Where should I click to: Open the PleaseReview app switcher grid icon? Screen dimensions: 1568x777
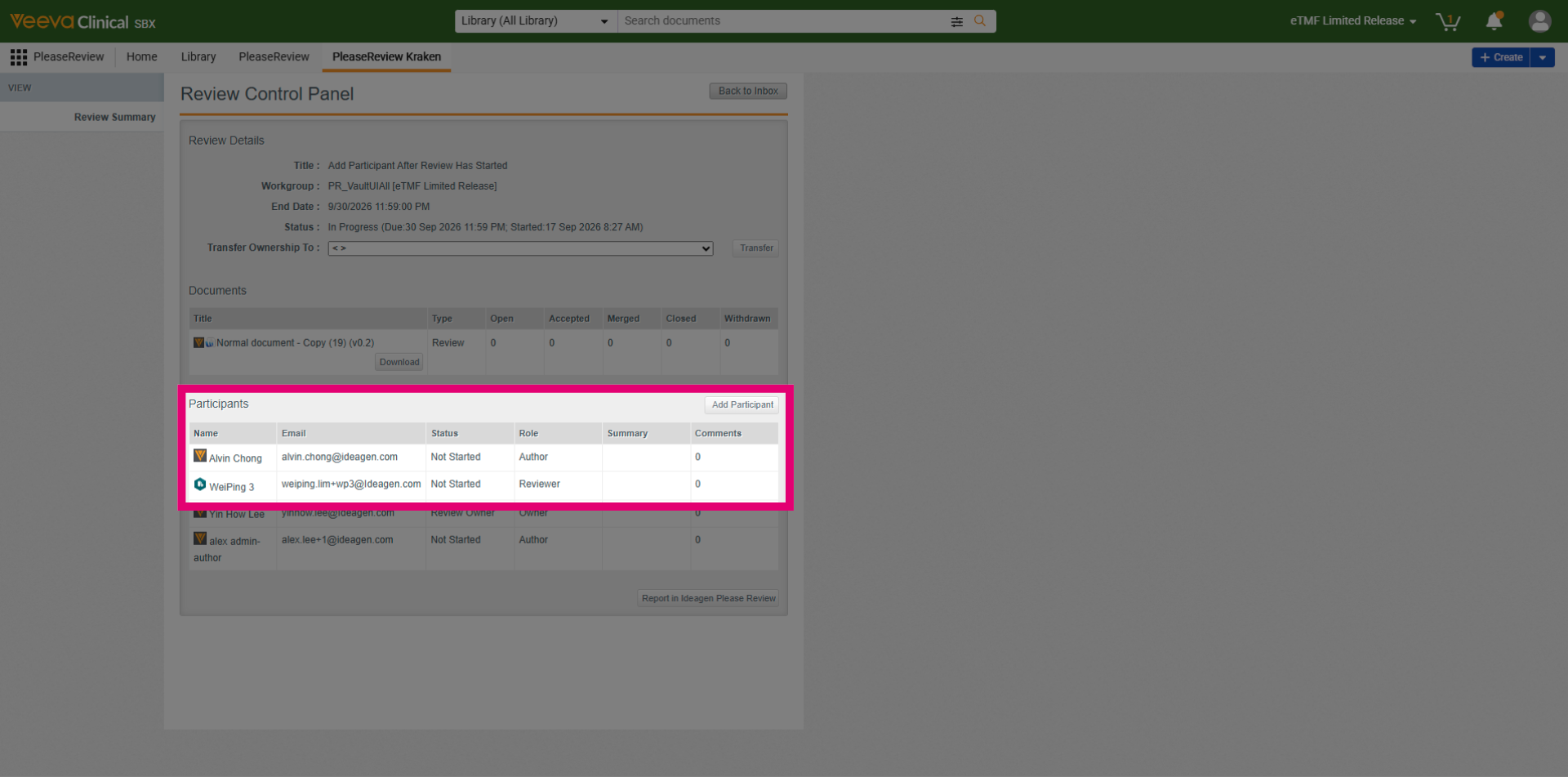coord(18,57)
